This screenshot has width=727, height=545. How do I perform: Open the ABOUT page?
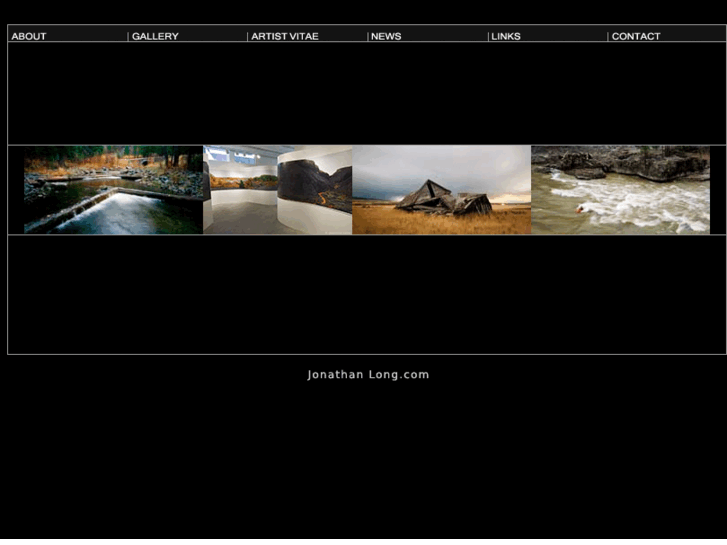tap(29, 36)
